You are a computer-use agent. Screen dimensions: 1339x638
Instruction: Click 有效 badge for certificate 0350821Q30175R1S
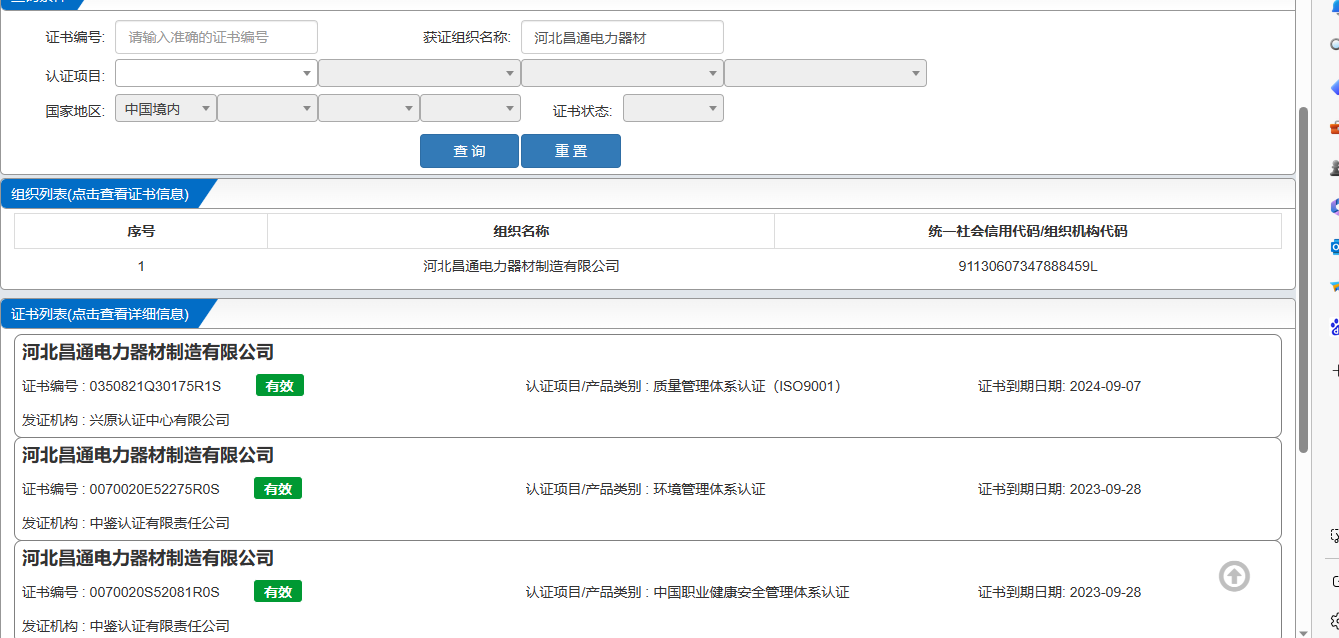coord(279,386)
